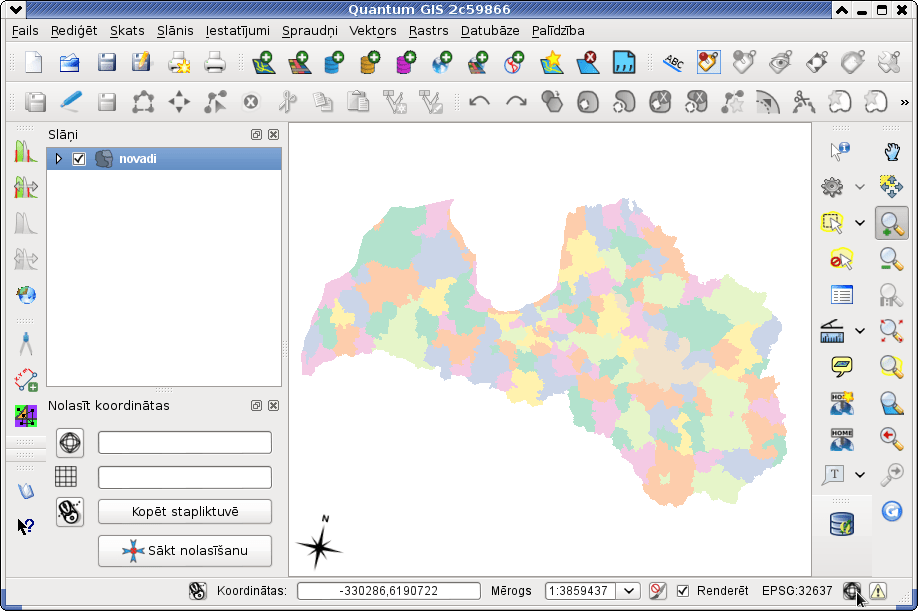
Task: Close the Slāņi panel
Action: [x=273, y=135]
